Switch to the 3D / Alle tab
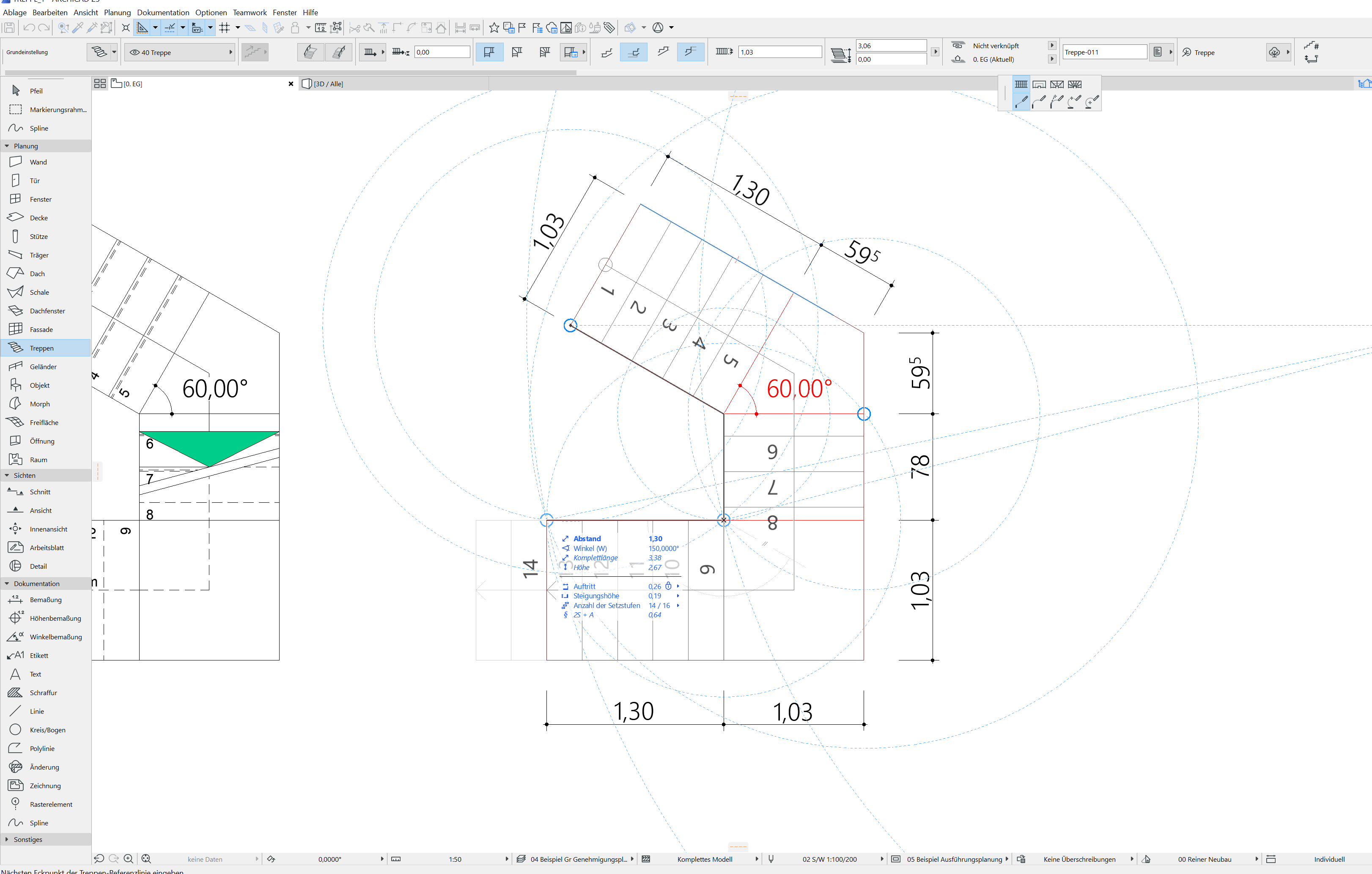1372x874 pixels. pyautogui.click(x=328, y=84)
